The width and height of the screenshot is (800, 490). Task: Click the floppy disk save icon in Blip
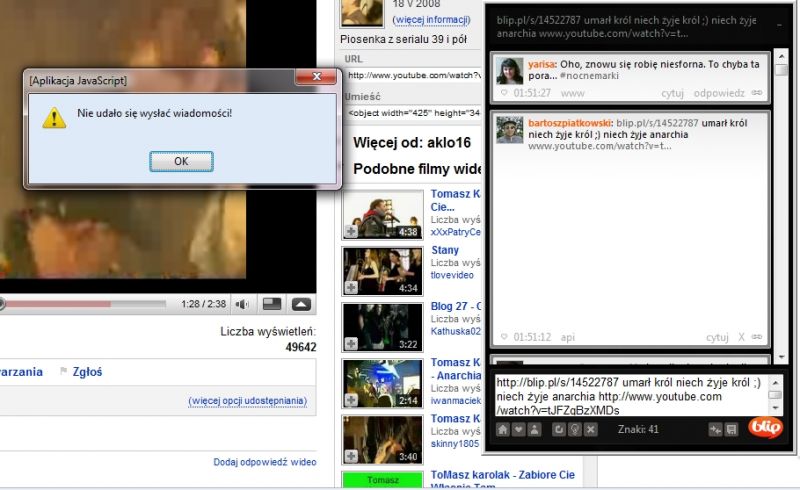(x=731, y=430)
